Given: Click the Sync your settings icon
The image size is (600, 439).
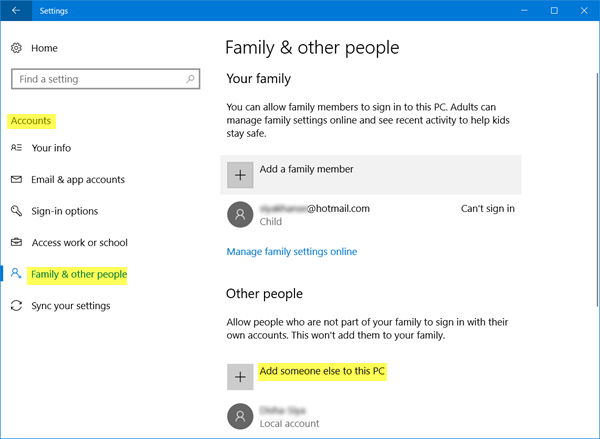Looking at the screenshot, I should [x=15, y=306].
